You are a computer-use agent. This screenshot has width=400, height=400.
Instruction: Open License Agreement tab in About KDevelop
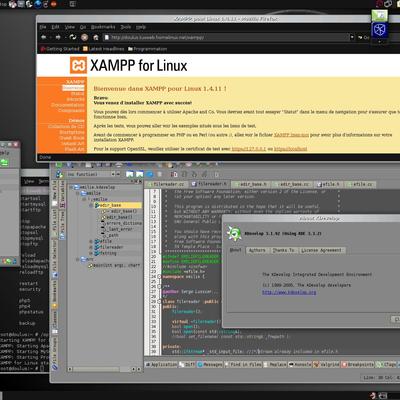click(321, 250)
